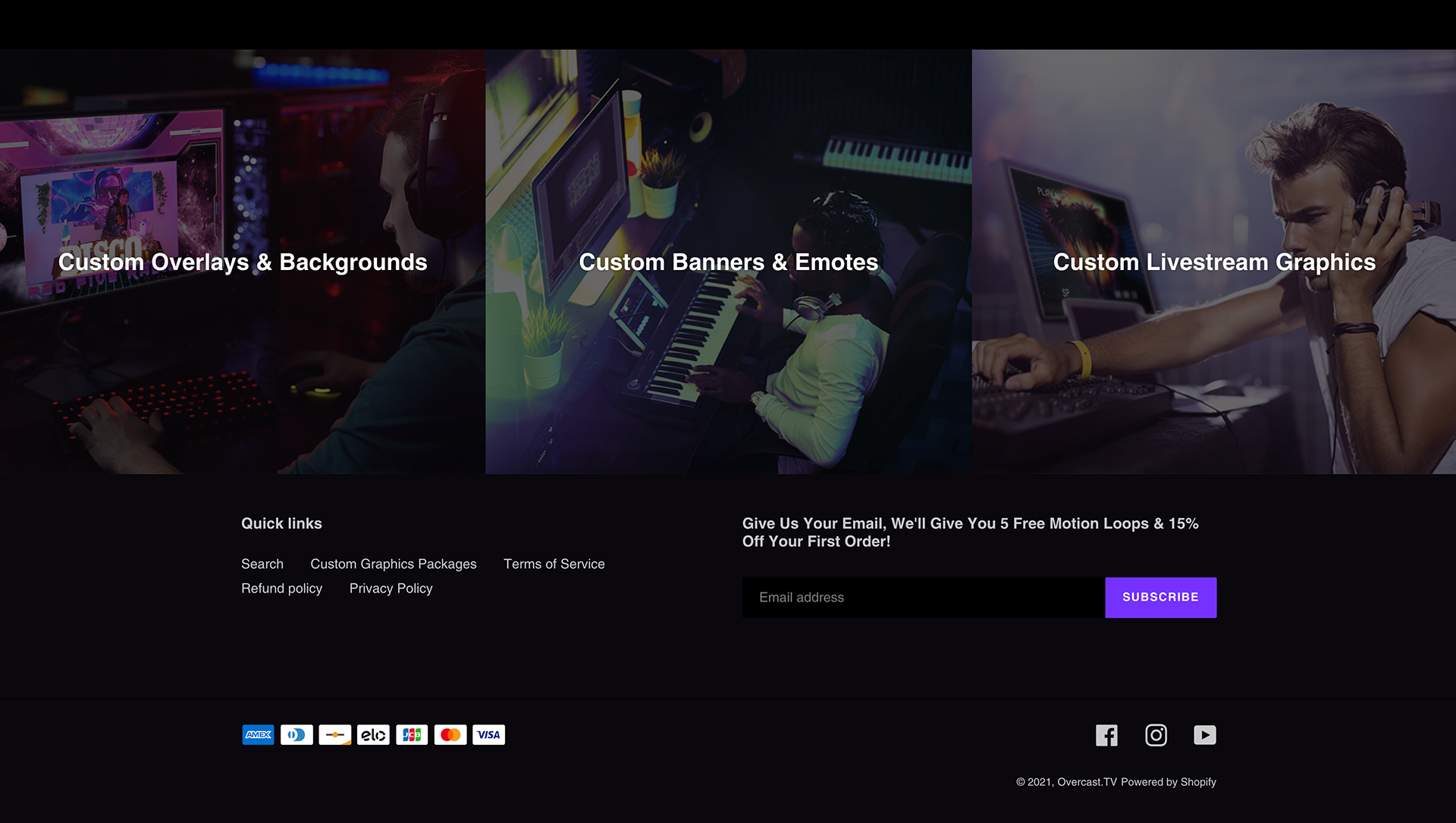This screenshot has width=1456, height=823.
Task: Open Custom Banners & Emotes tile
Action: pos(729,262)
